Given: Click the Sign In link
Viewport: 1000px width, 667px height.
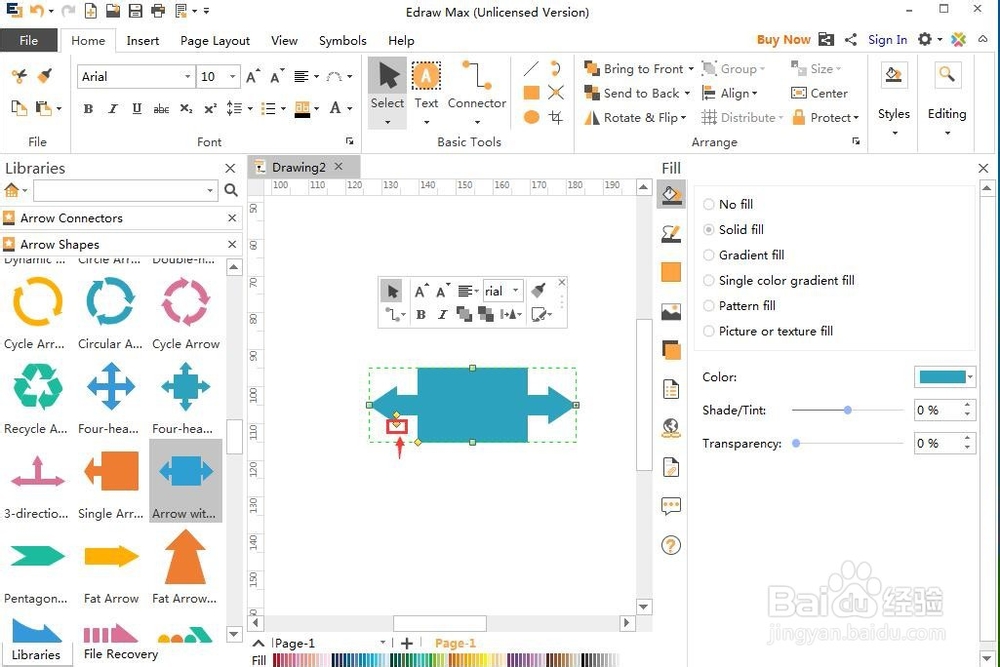Looking at the screenshot, I should 887,40.
